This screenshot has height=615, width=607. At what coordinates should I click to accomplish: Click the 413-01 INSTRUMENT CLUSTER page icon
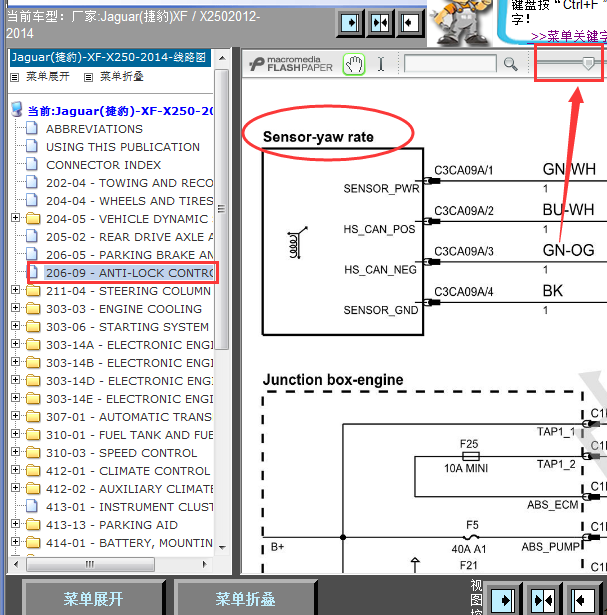(x=32, y=506)
